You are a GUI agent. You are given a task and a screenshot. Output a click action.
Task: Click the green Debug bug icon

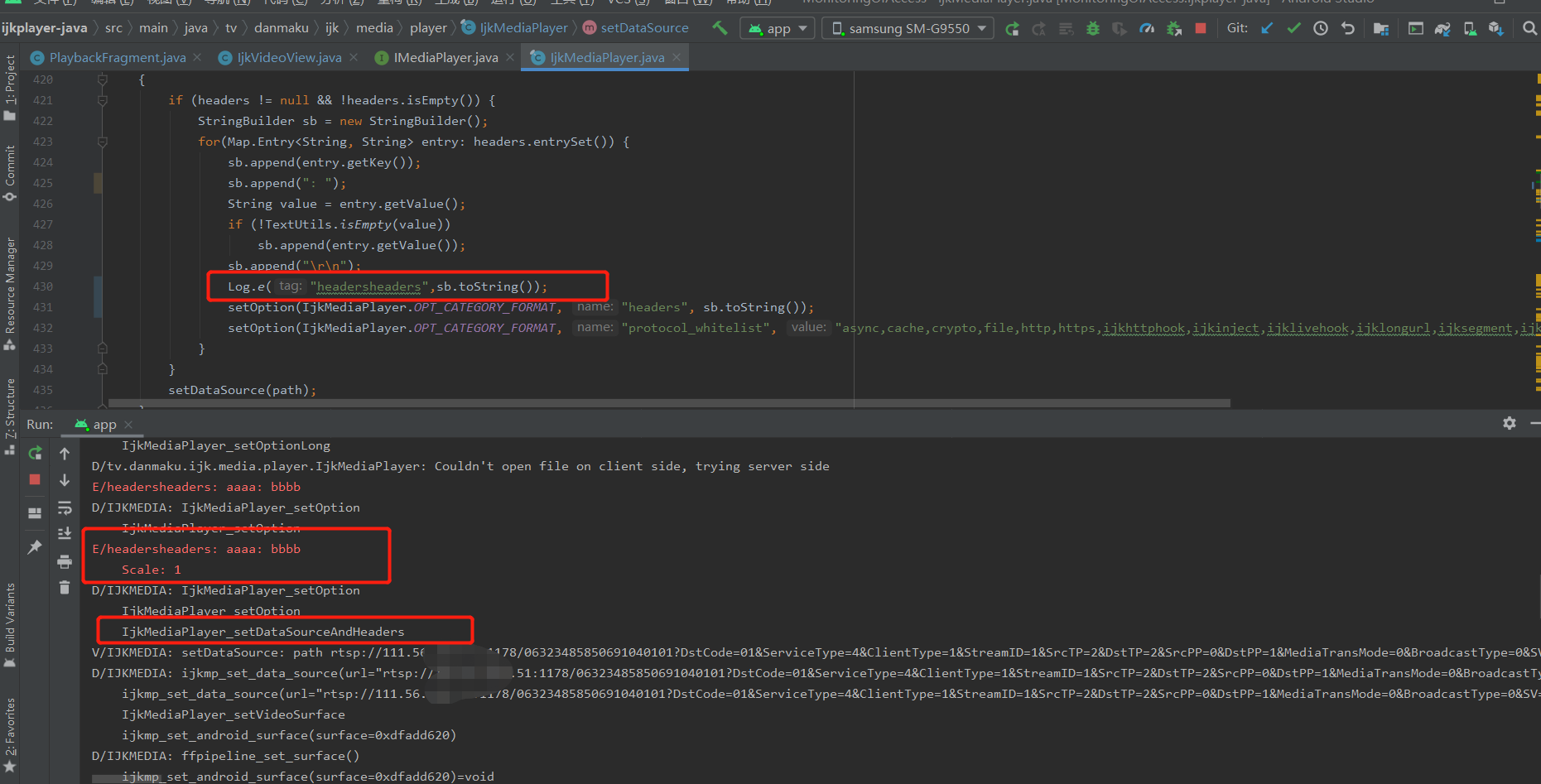pyautogui.click(x=1093, y=29)
